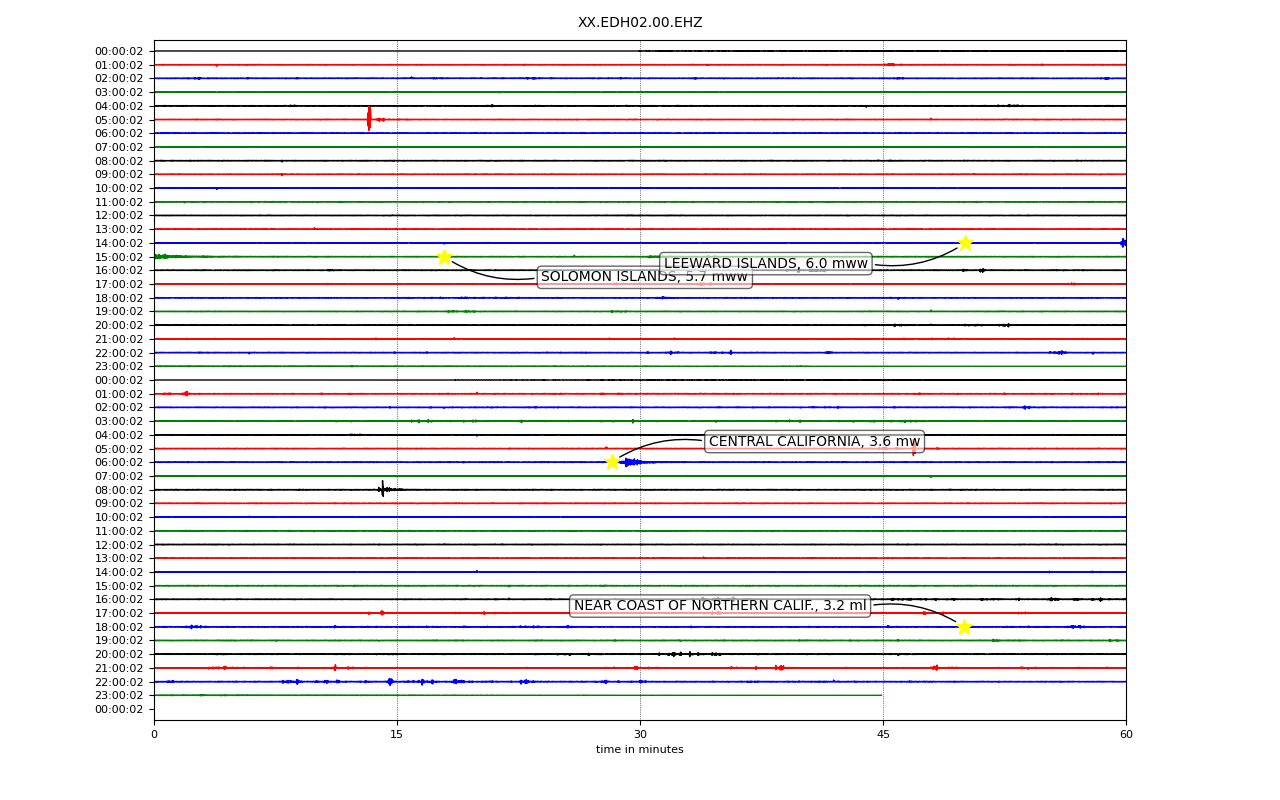Click the 'time in minutes' axis label

[x=640, y=750]
